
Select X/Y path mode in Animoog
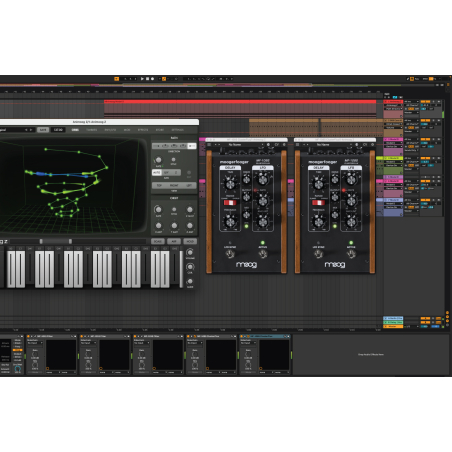pos(166,172)
